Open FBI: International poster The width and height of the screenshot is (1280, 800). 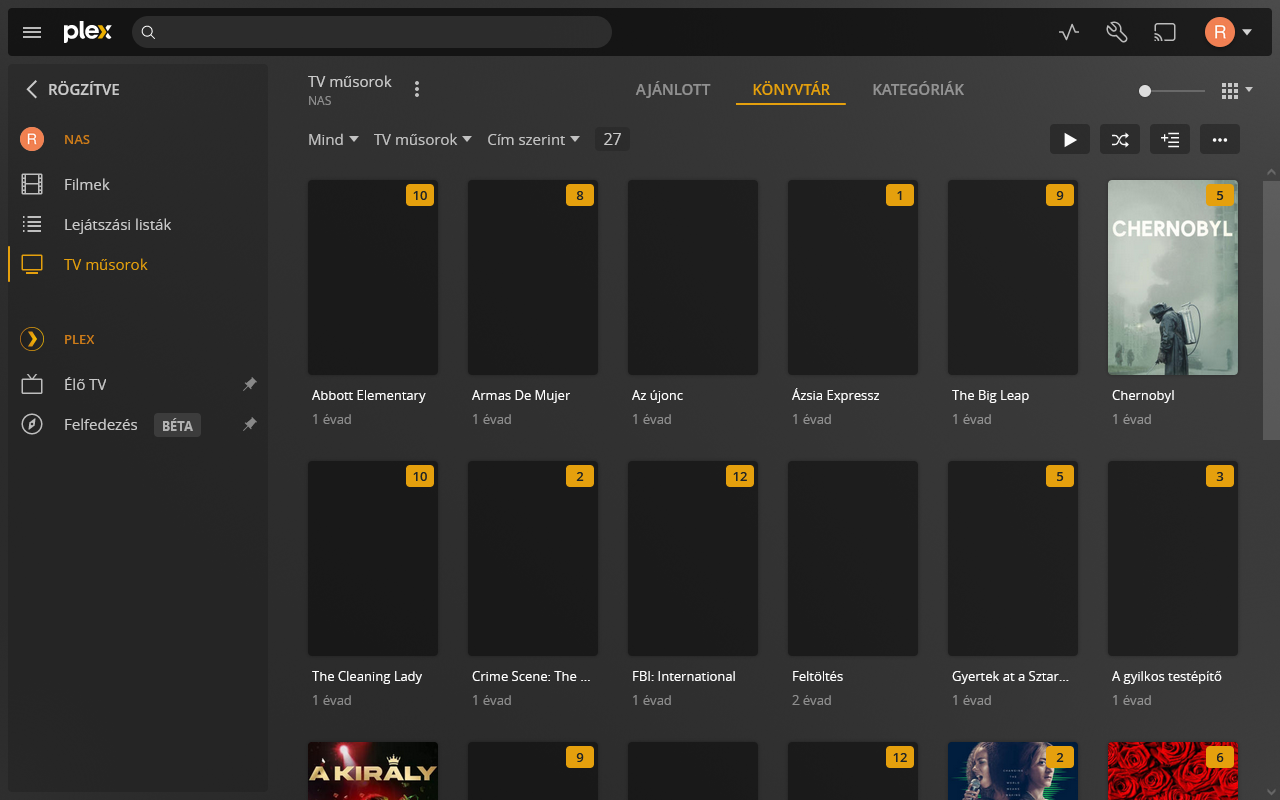coord(693,558)
